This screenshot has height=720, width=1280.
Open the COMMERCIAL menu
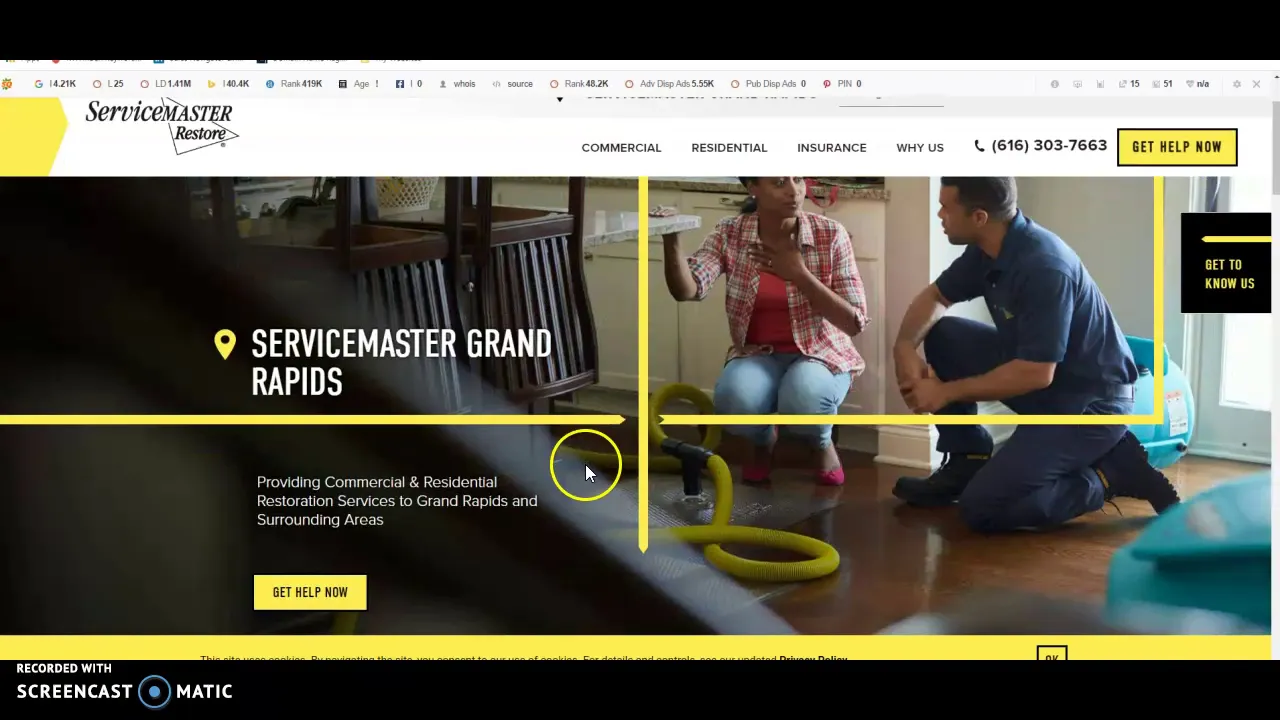pyautogui.click(x=621, y=148)
